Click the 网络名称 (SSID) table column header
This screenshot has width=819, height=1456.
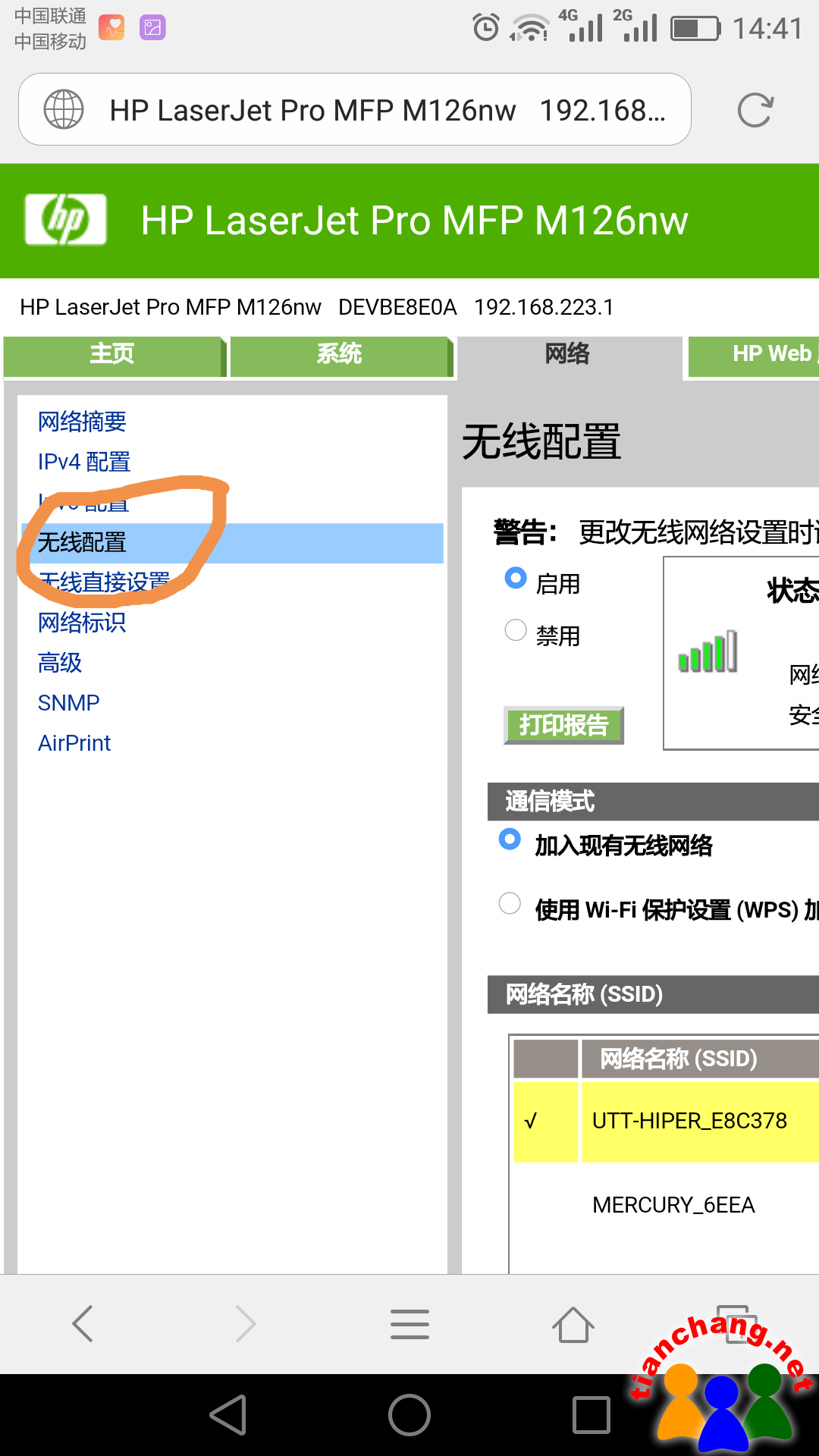click(699, 1059)
